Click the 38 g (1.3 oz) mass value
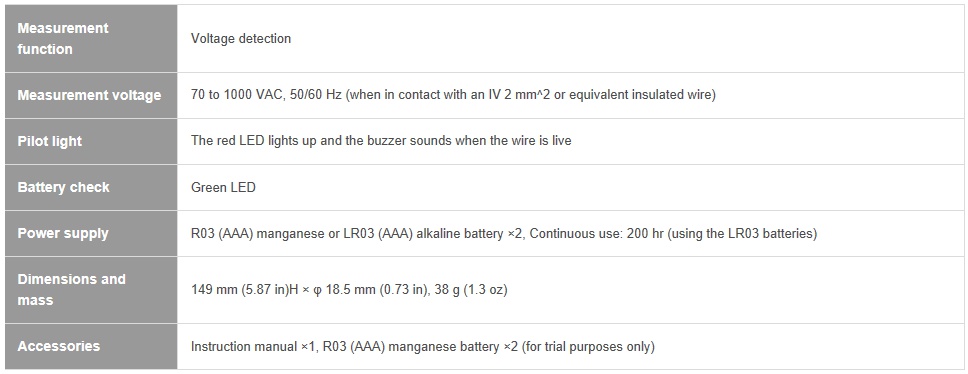This screenshot has height=374, width=968. [470, 289]
